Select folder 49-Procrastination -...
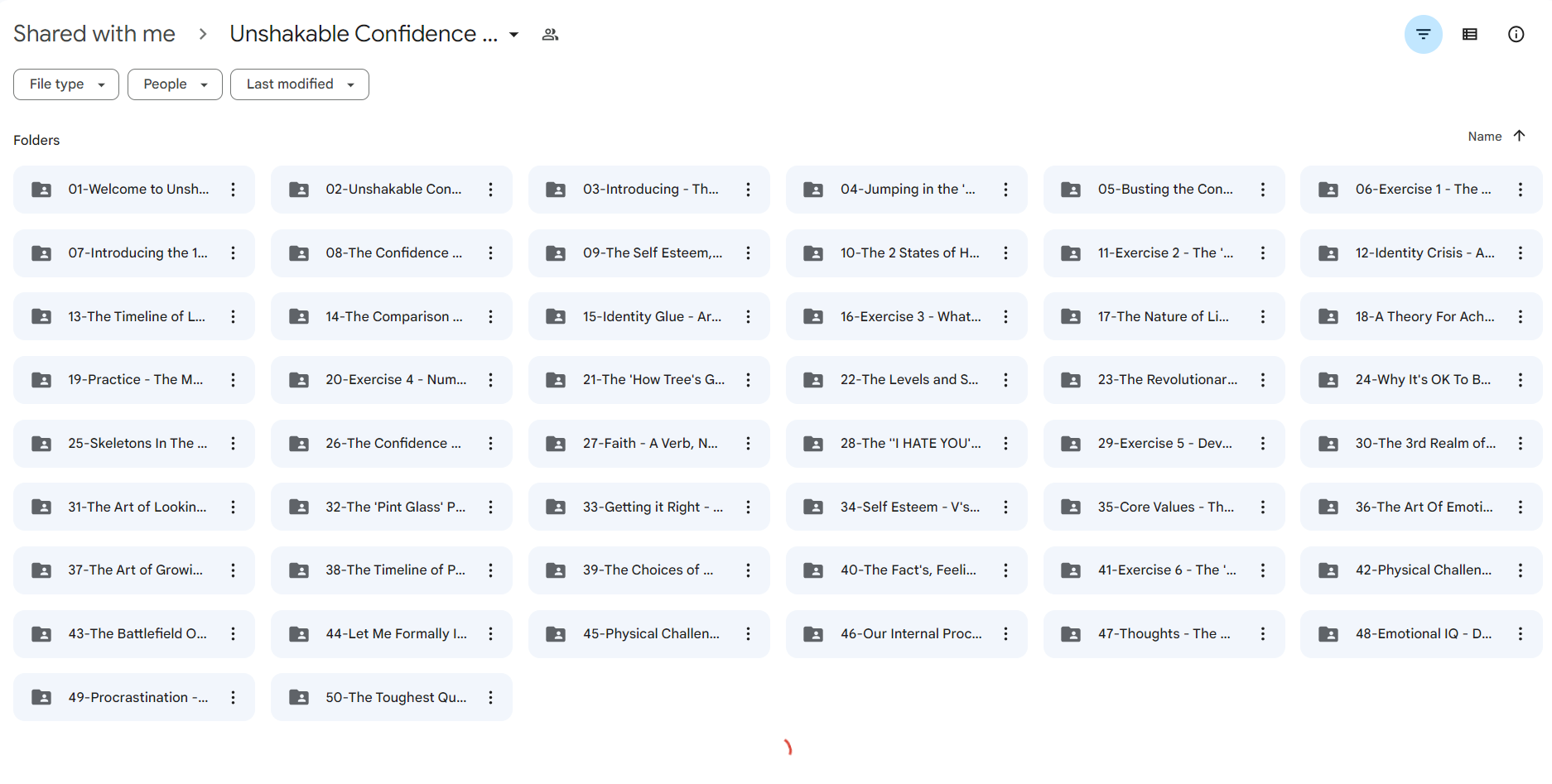This screenshot has height=784, width=1552. (x=134, y=698)
